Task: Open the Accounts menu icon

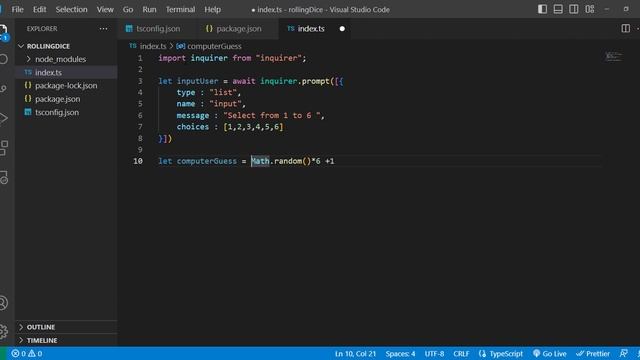Action: pyautogui.click(x=3, y=303)
